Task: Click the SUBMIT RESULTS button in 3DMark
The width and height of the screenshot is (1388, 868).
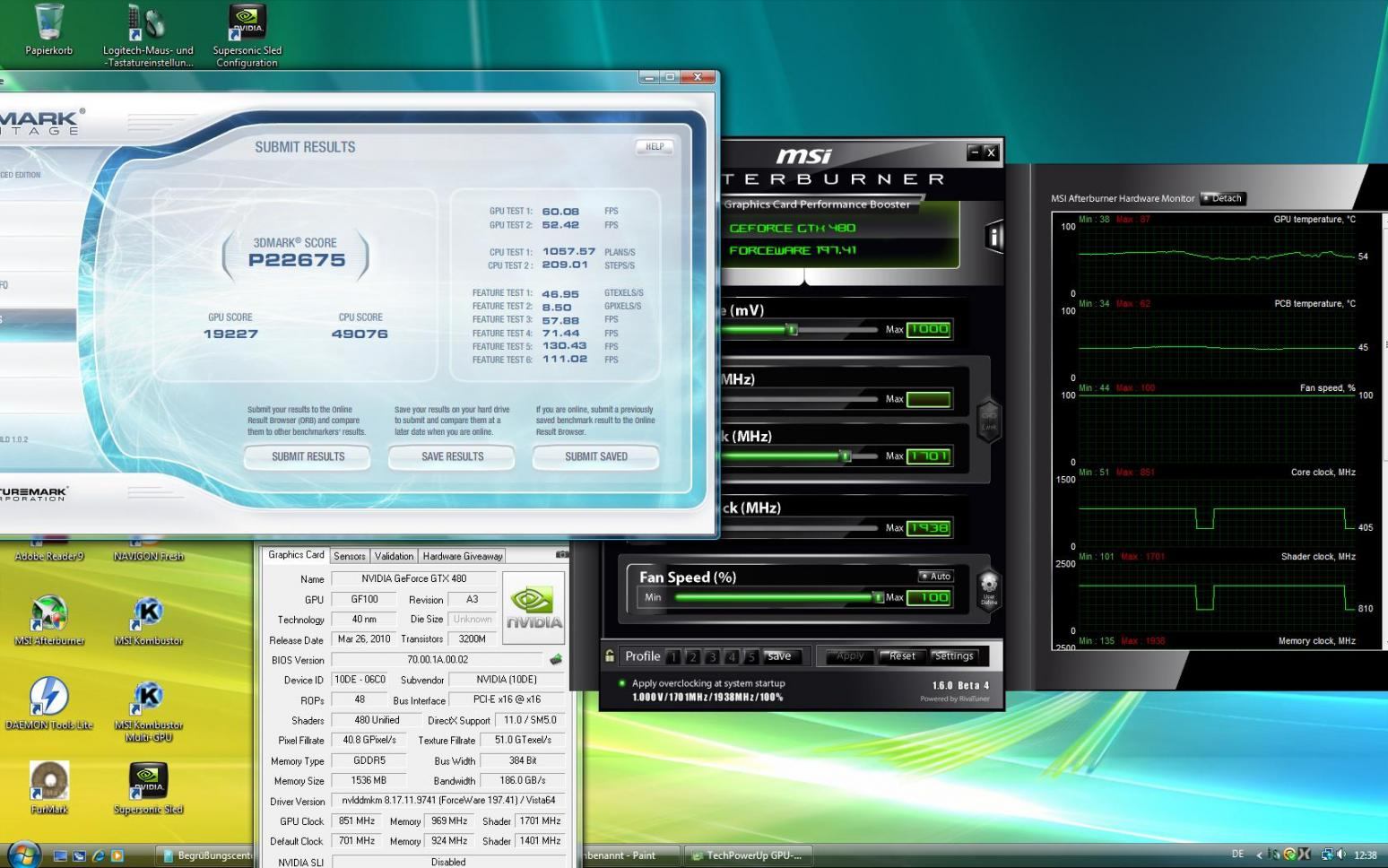Action: [308, 456]
